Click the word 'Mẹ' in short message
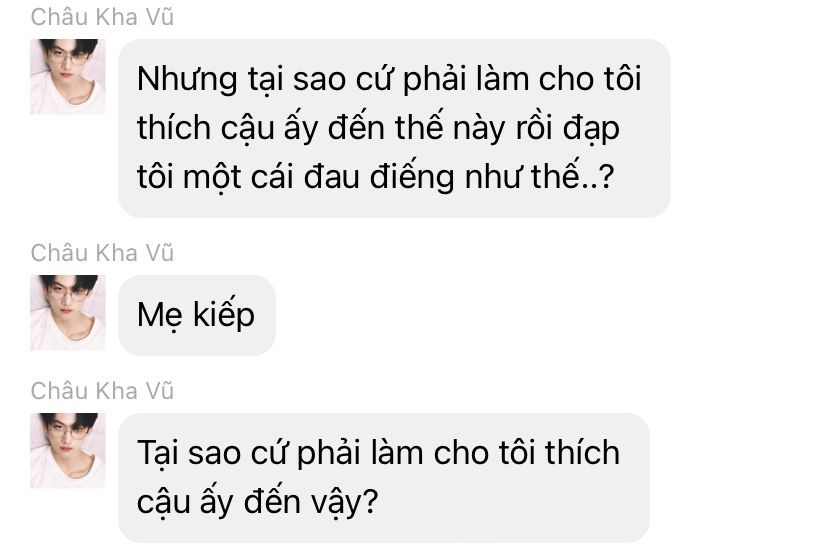The height and width of the screenshot is (553, 828). pyautogui.click(x=160, y=316)
